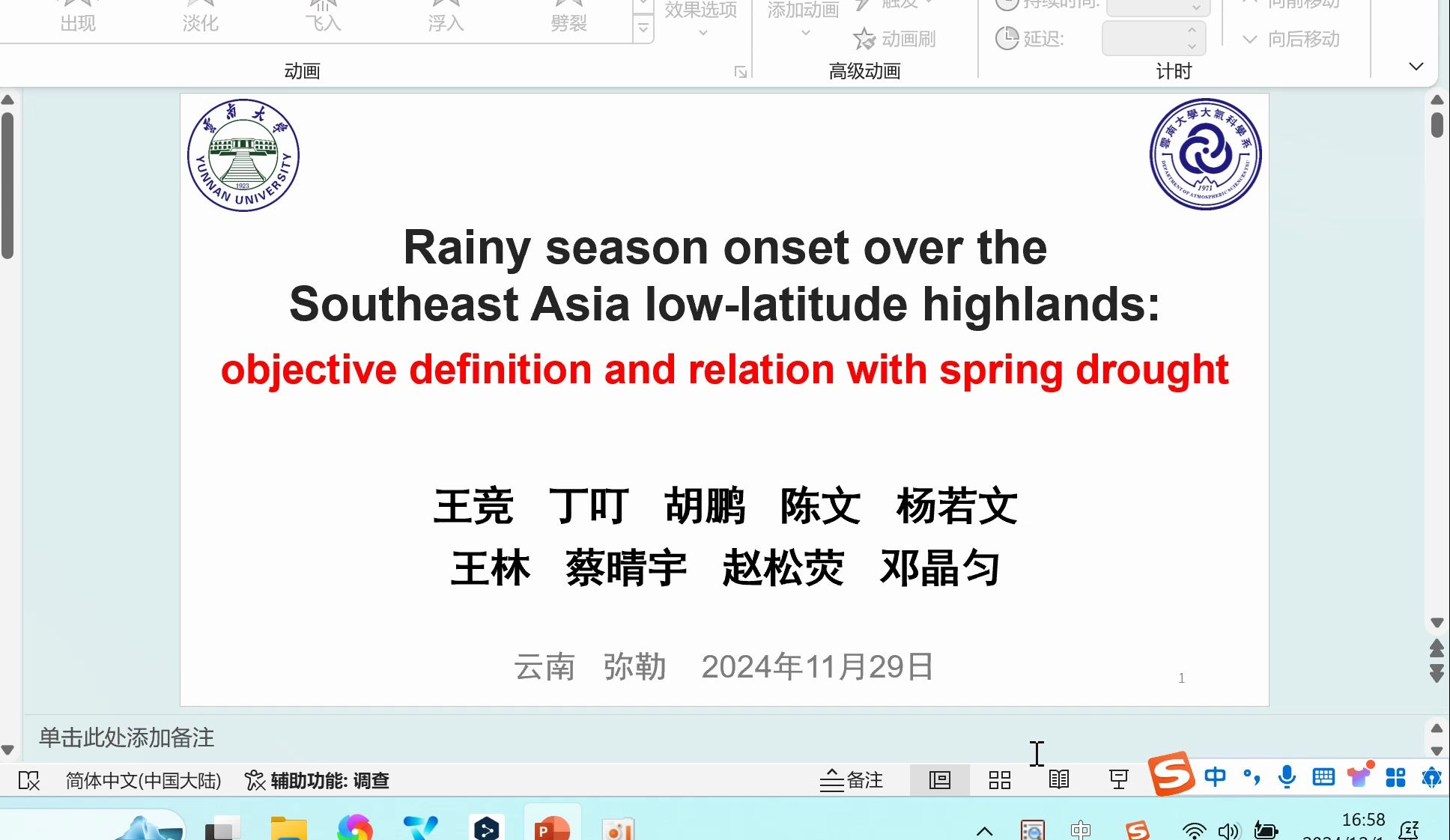1450x840 pixels.
Task: Start slide show from status bar
Action: pos(1118,780)
